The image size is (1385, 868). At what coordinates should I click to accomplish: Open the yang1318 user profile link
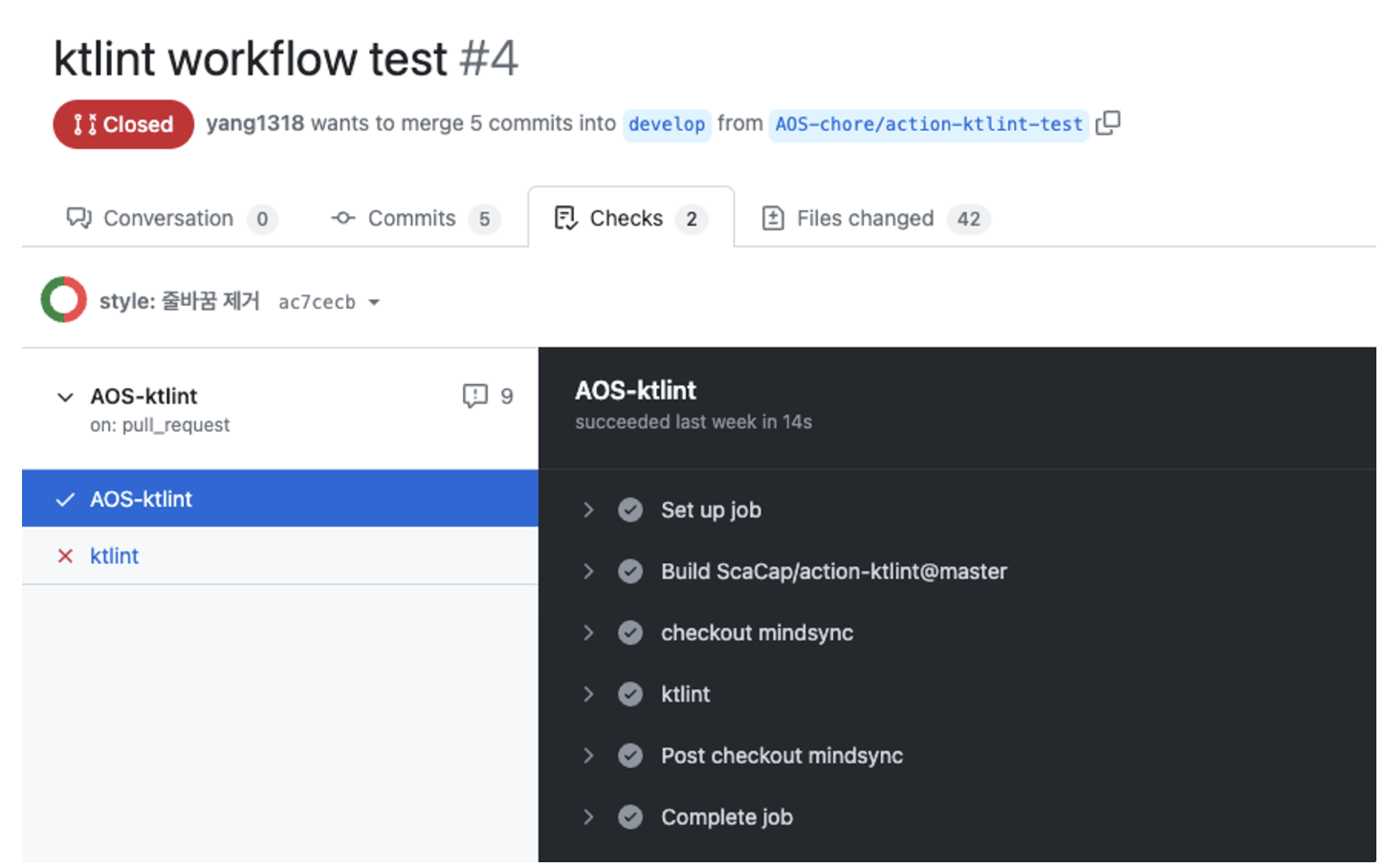click(255, 123)
